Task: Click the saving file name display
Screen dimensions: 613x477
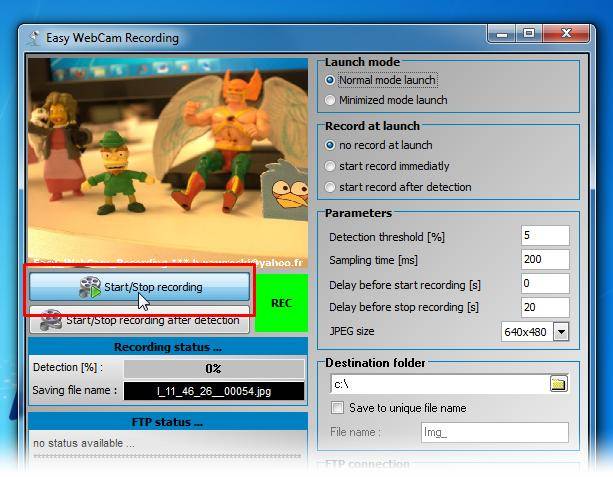Action: click(x=214, y=391)
